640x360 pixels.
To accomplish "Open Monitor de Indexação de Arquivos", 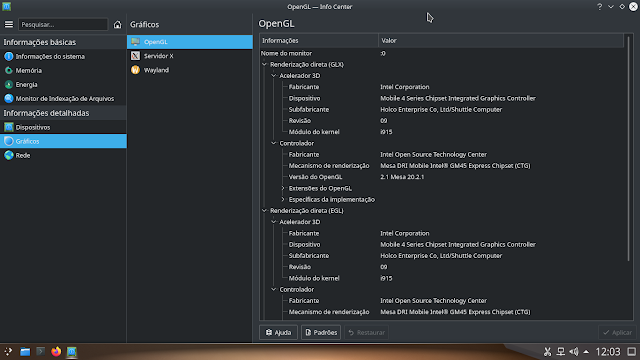I will [x=63, y=98].
